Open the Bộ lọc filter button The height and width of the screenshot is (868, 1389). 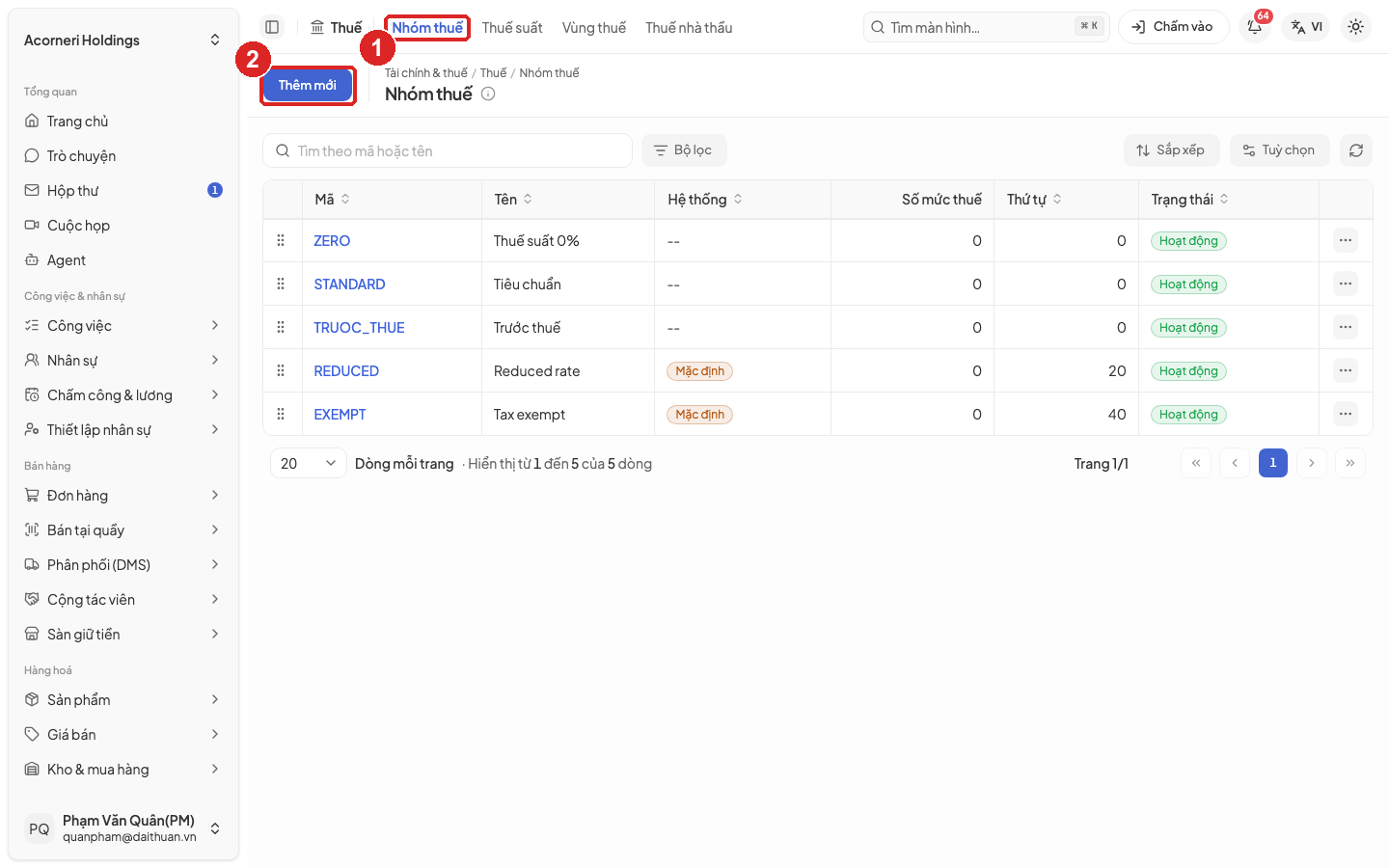tap(684, 150)
